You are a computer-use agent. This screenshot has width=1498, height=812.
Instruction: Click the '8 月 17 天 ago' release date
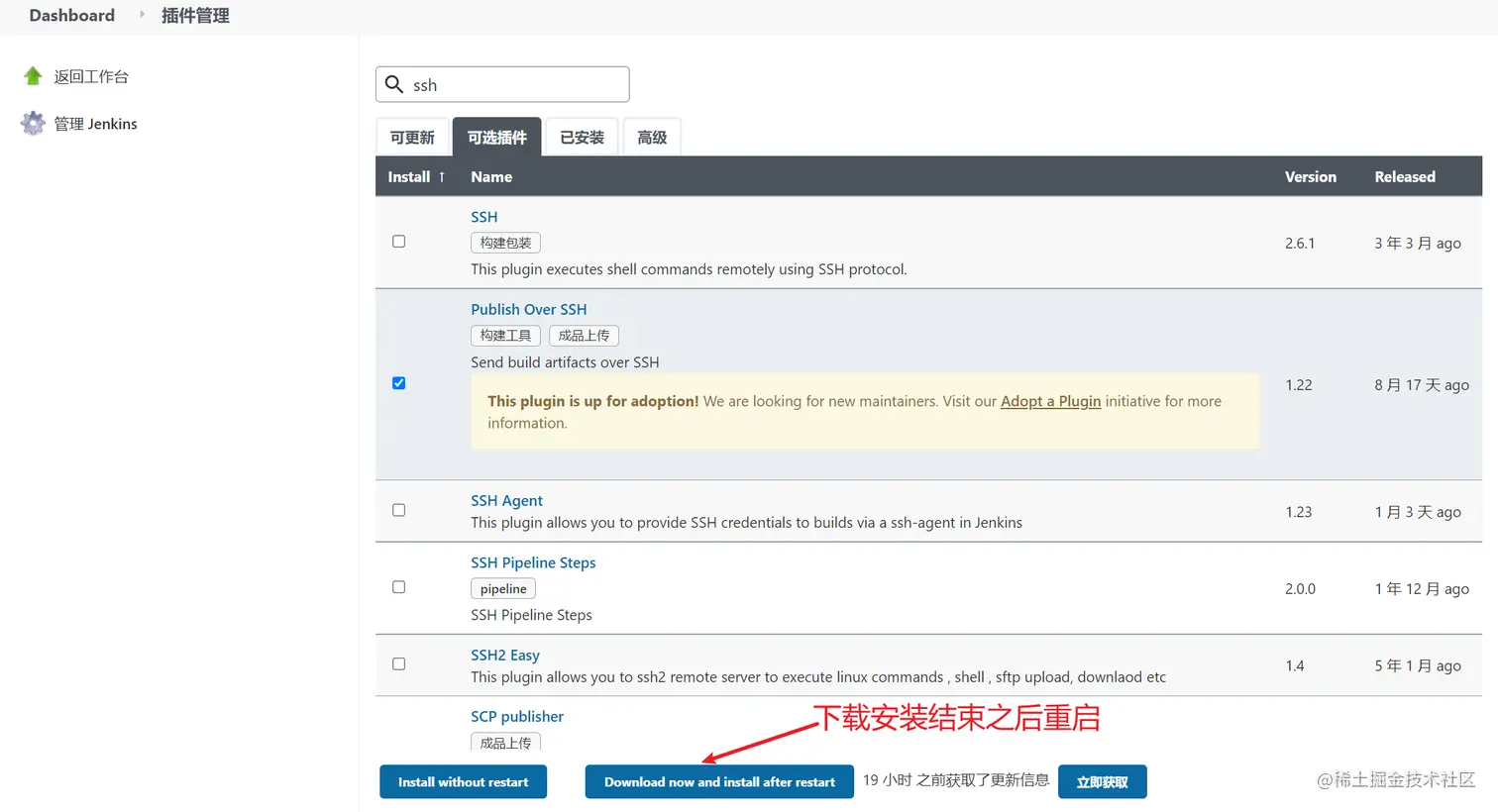(1422, 385)
